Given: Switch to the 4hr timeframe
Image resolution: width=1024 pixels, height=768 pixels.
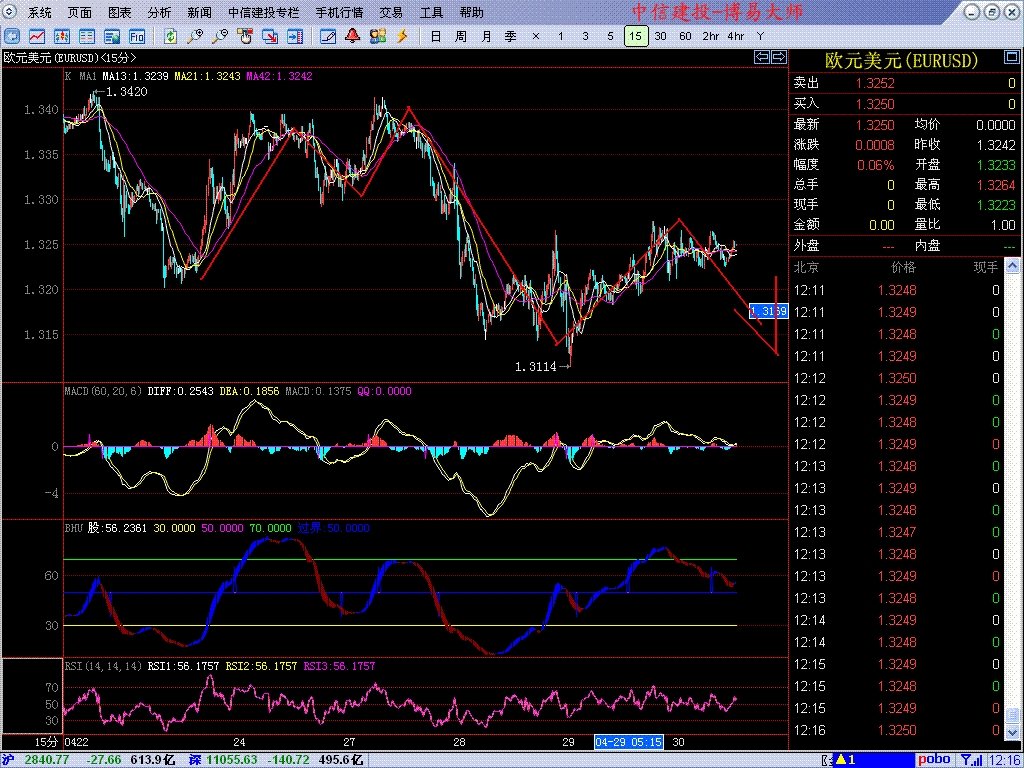Looking at the screenshot, I should 736,36.
